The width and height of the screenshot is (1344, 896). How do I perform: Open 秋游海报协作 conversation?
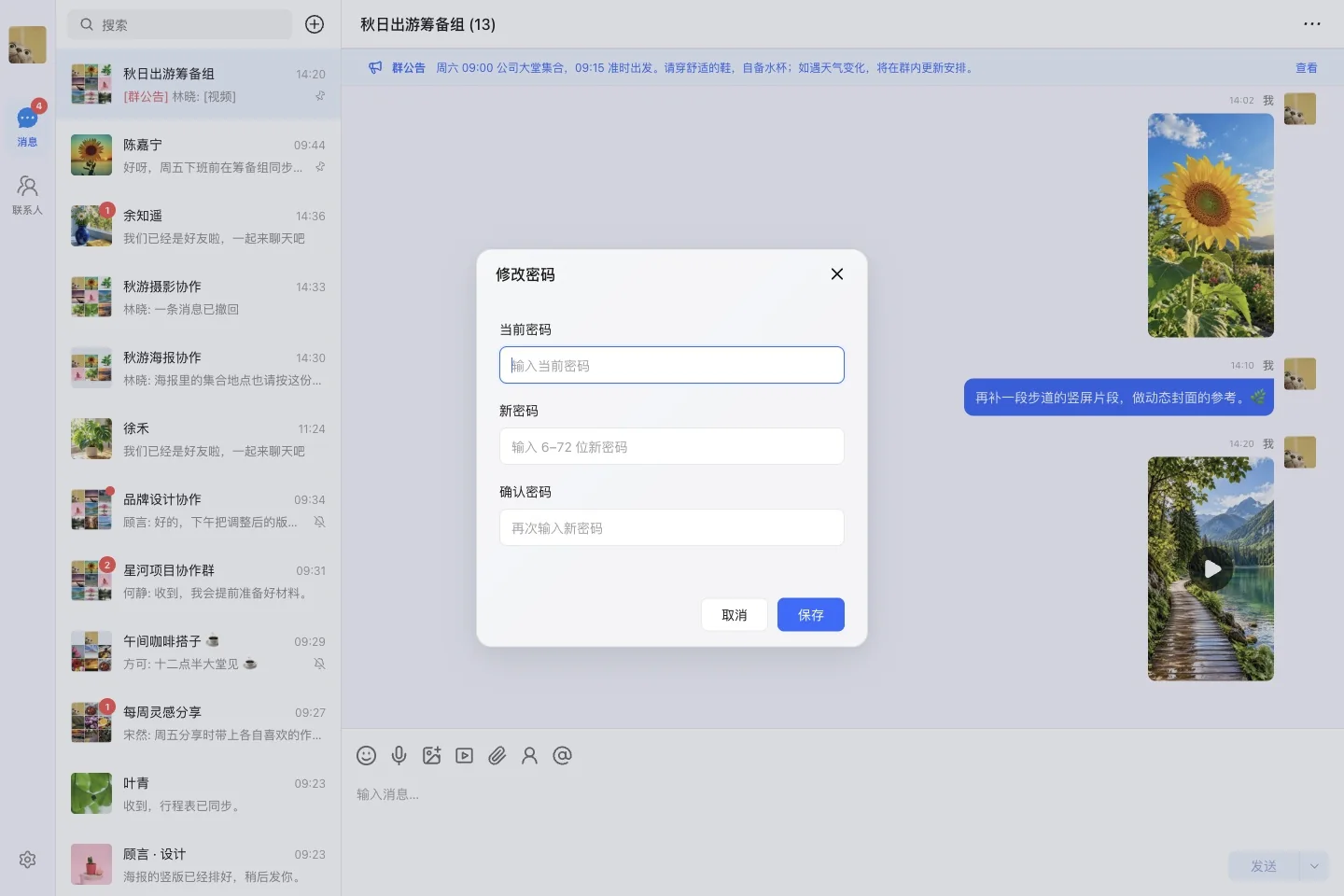[x=198, y=368]
